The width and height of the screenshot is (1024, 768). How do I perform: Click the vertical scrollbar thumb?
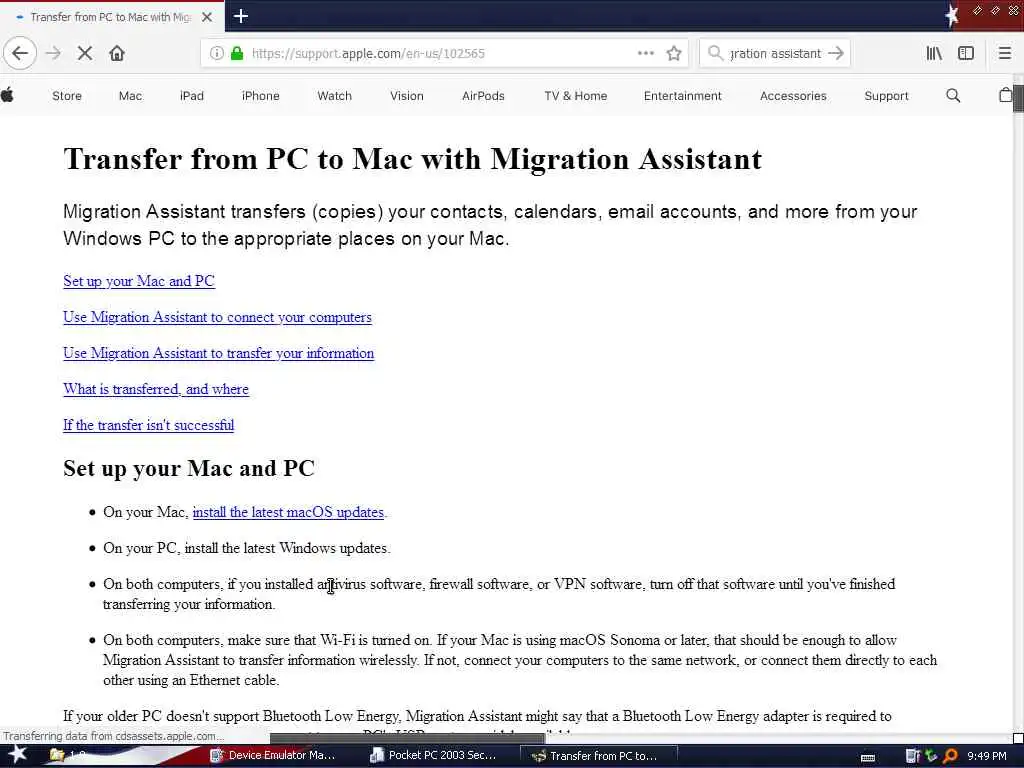[1018, 99]
